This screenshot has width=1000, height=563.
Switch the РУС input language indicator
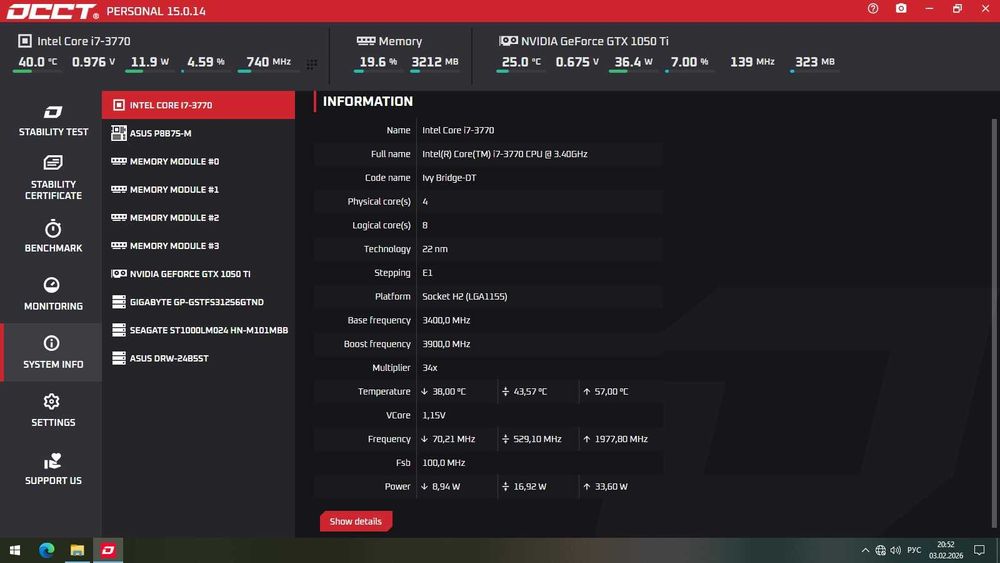[914, 550]
